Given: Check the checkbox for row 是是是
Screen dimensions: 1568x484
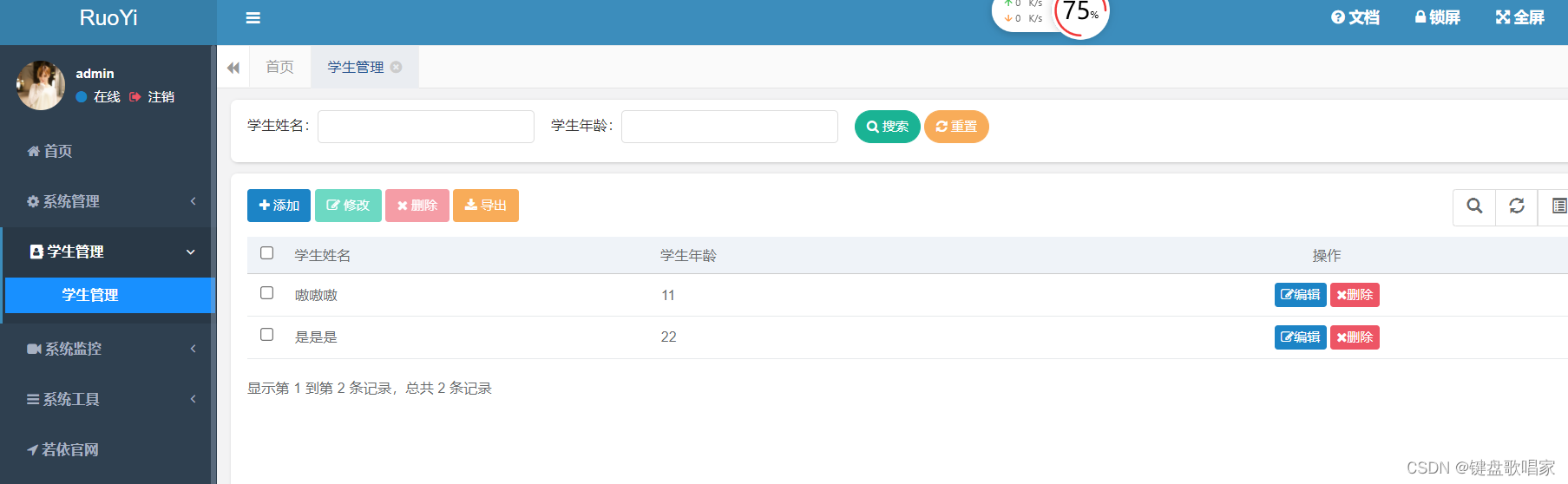Looking at the screenshot, I should 267,335.
